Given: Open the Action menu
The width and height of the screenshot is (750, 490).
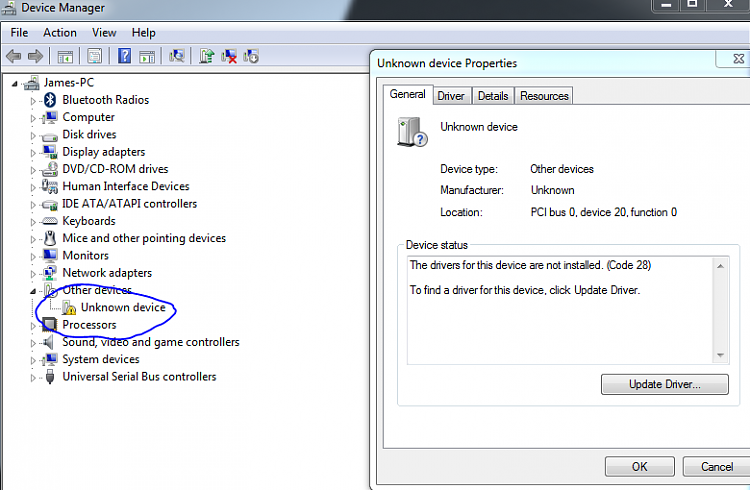Looking at the screenshot, I should 60,33.
